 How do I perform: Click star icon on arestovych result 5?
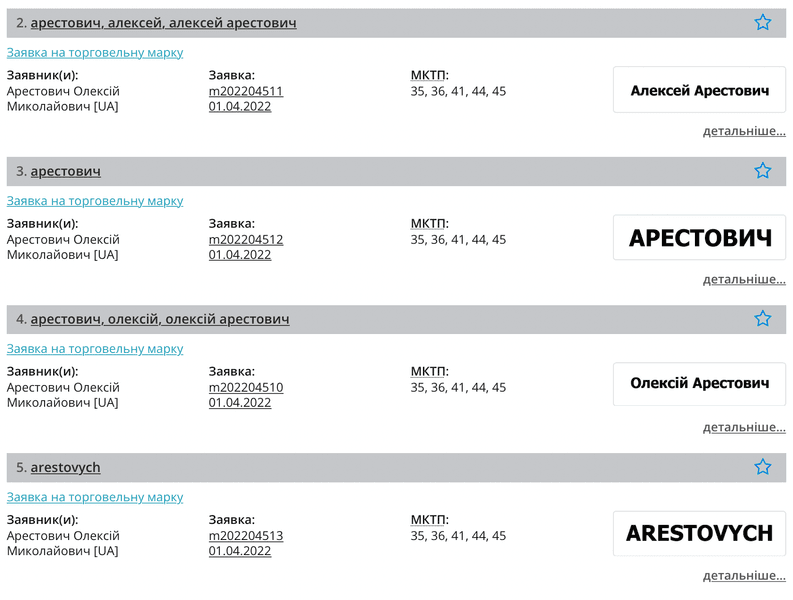click(762, 467)
